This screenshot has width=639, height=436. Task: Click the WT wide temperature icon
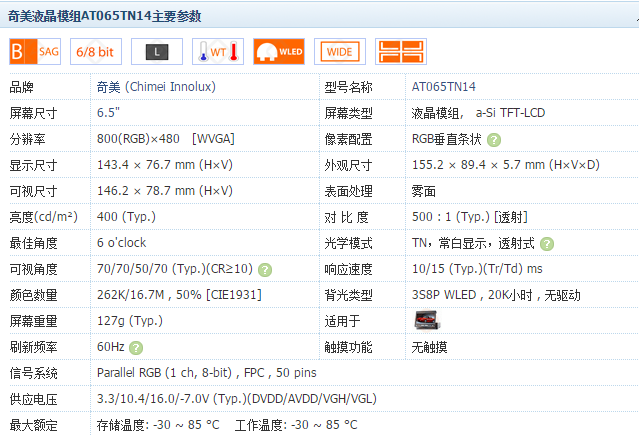(218, 52)
